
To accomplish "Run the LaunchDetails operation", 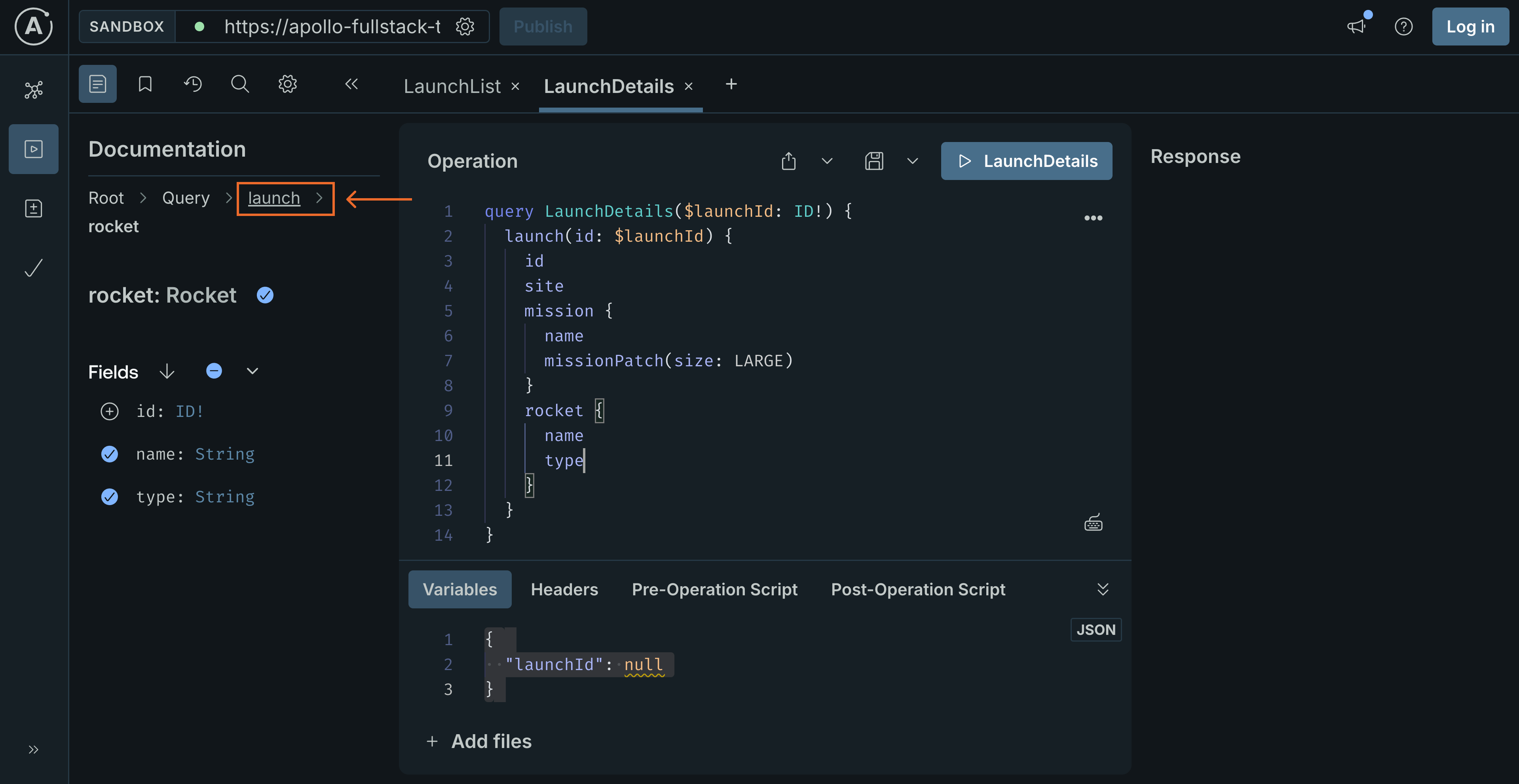I will [1026, 160].
